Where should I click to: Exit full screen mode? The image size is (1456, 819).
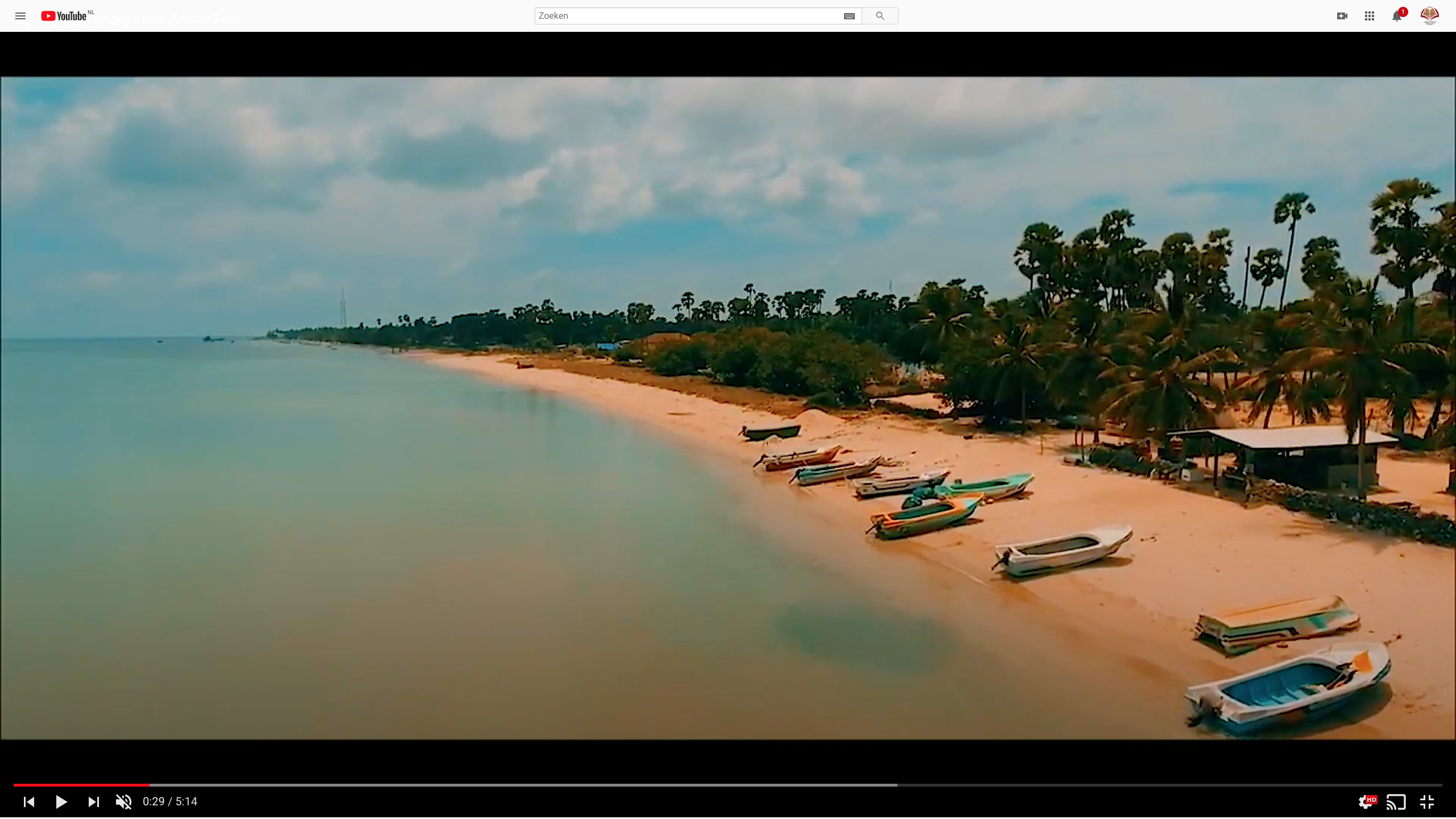(1427, 802)
